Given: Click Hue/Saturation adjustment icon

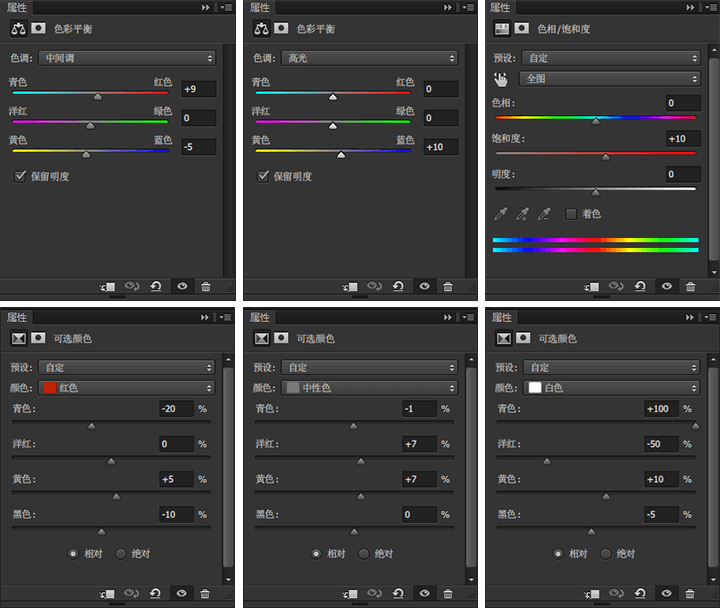Looking at the screenshot, I should [x=502, y=29].
